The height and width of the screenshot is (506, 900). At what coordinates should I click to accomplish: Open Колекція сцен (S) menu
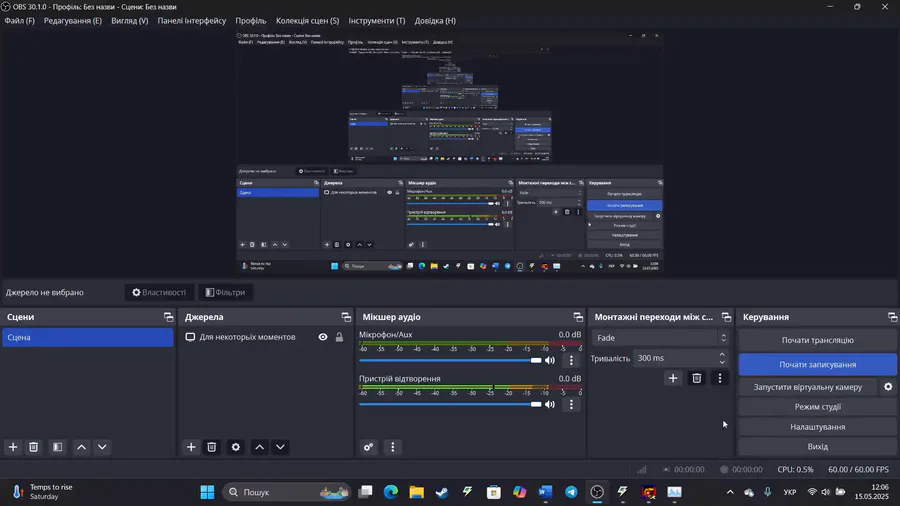308,21
